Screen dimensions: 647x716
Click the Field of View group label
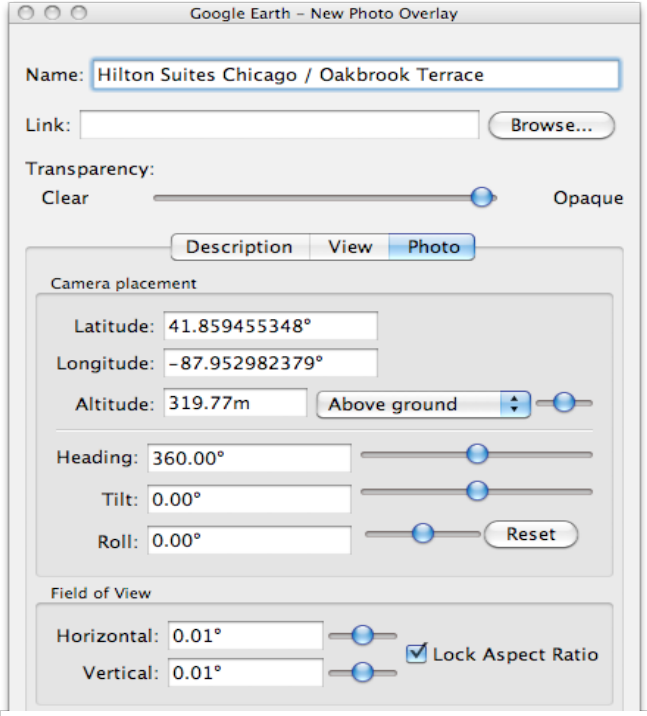(x=100, y=593)
